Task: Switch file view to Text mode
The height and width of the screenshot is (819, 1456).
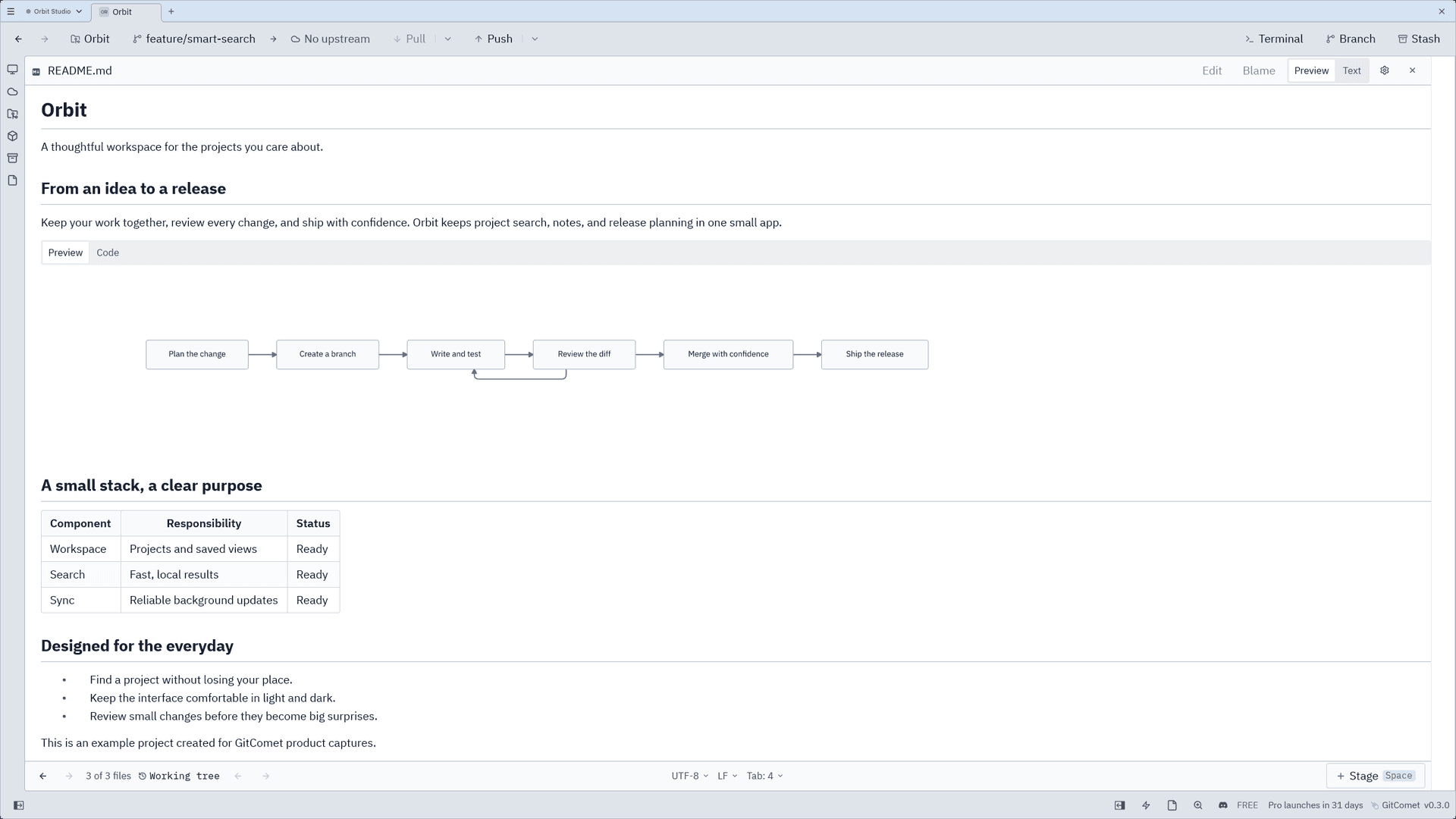Action: [1351, 71]
